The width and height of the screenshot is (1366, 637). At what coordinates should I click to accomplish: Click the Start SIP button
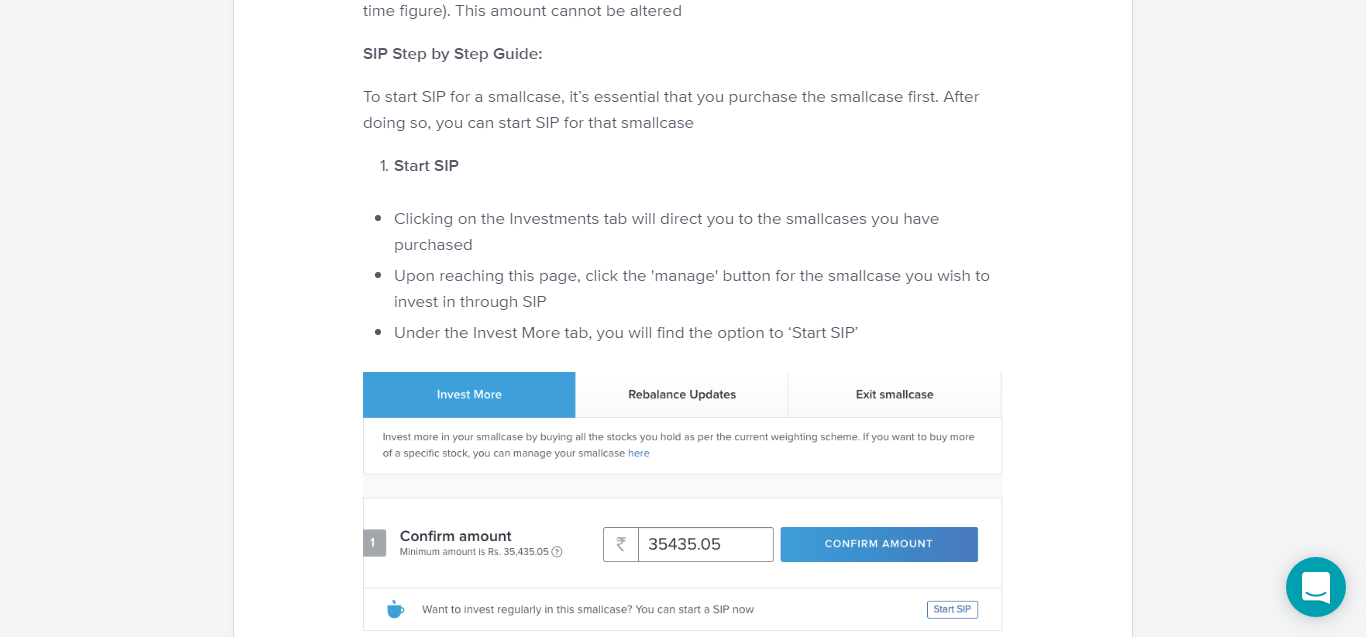952,609
